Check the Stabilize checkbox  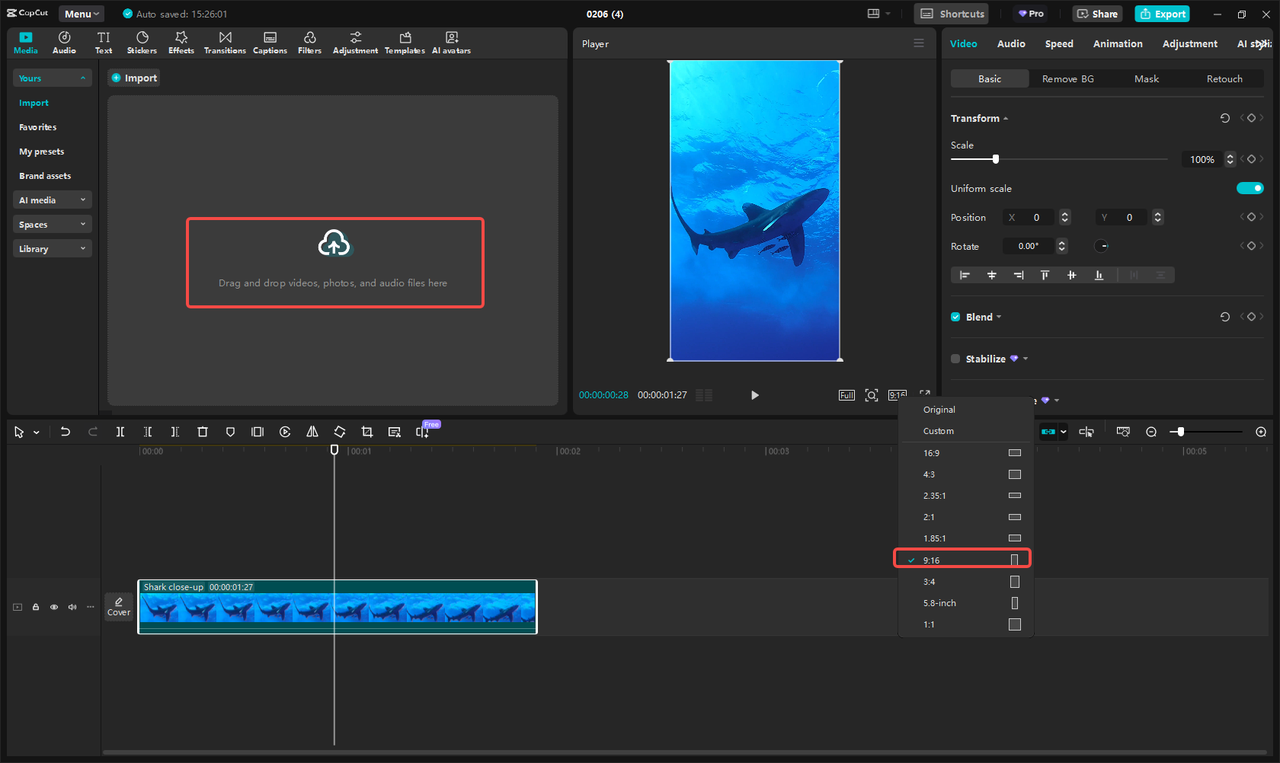pyautogui.click(x=955, y=358)
